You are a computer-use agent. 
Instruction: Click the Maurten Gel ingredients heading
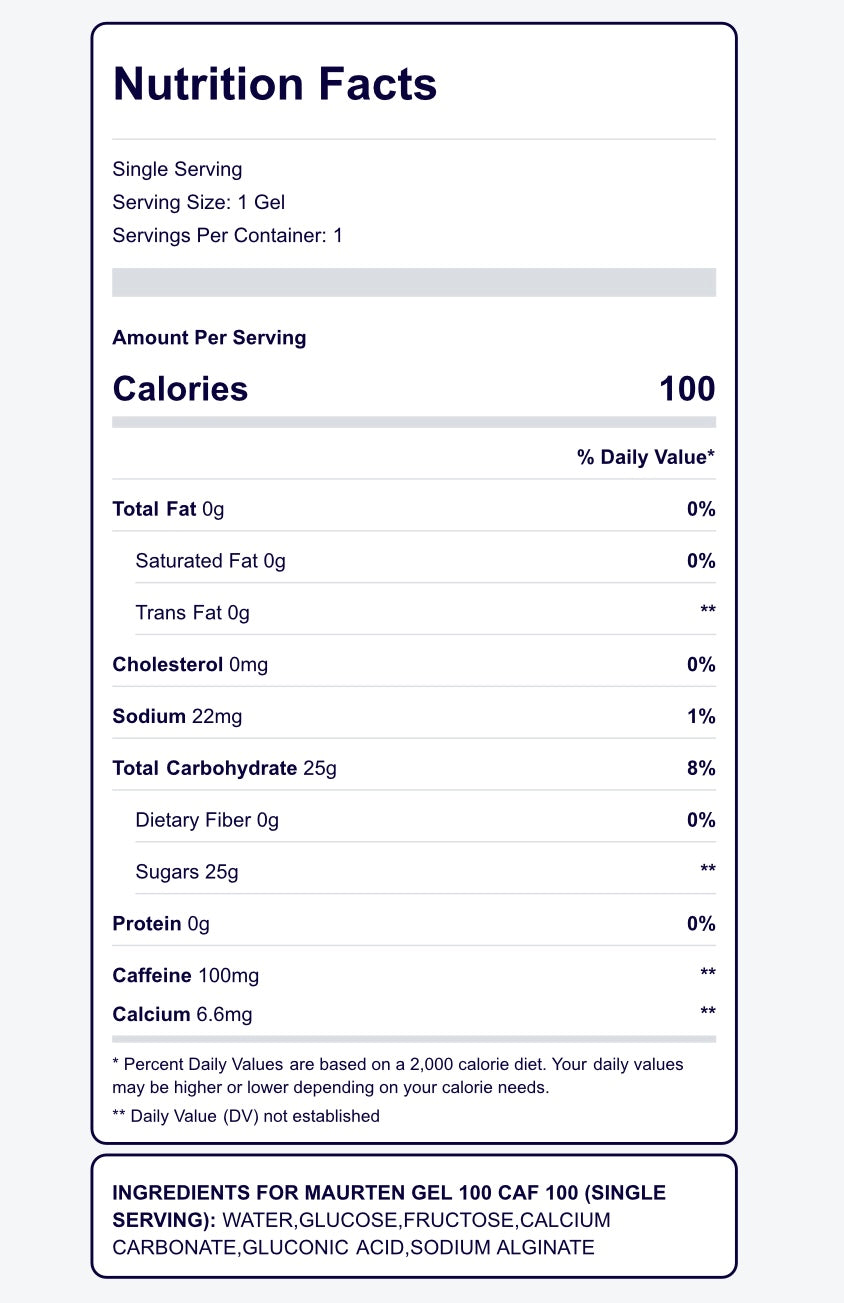(x=389, y=1206)
